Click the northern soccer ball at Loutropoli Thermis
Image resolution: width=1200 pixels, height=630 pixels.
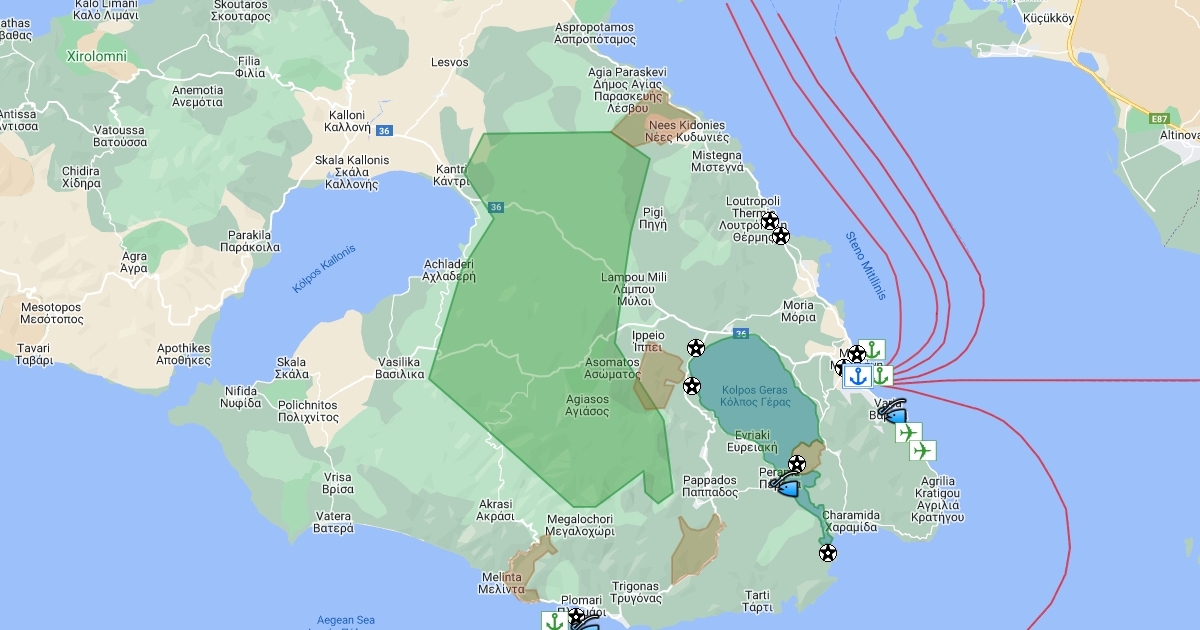pyautogui.click(x=769, y=220)
